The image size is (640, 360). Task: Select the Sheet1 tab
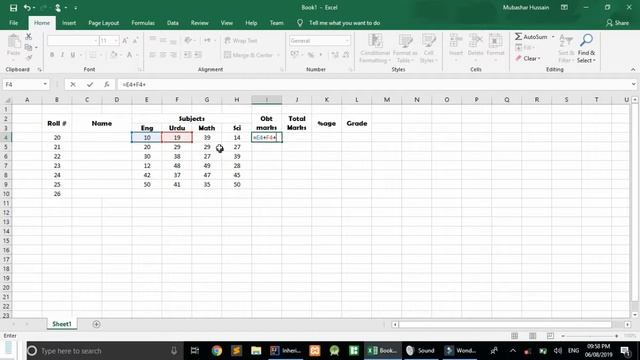pyautogui.click(x=62, y=324)
